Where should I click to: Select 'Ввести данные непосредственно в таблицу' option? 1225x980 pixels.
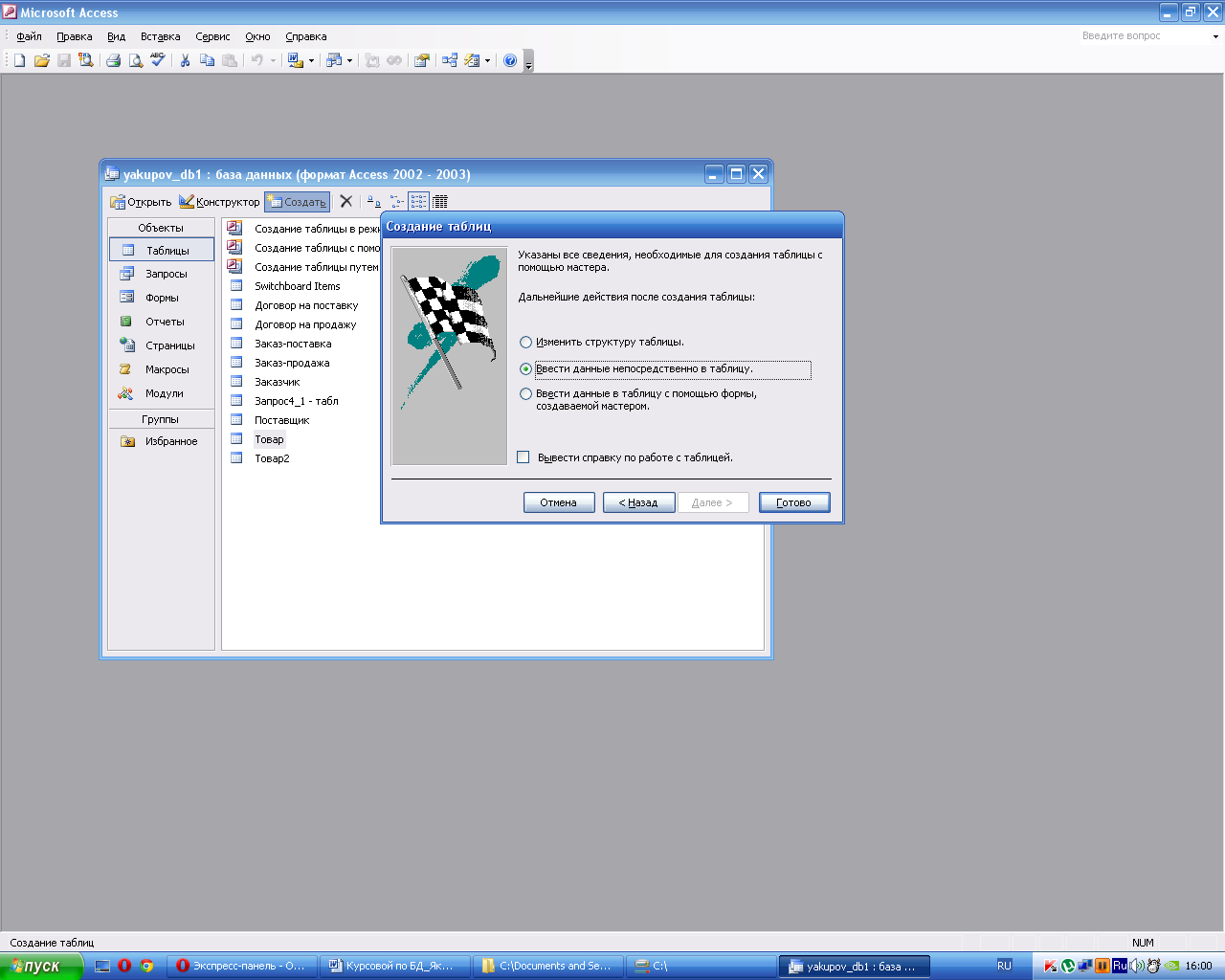525,368
